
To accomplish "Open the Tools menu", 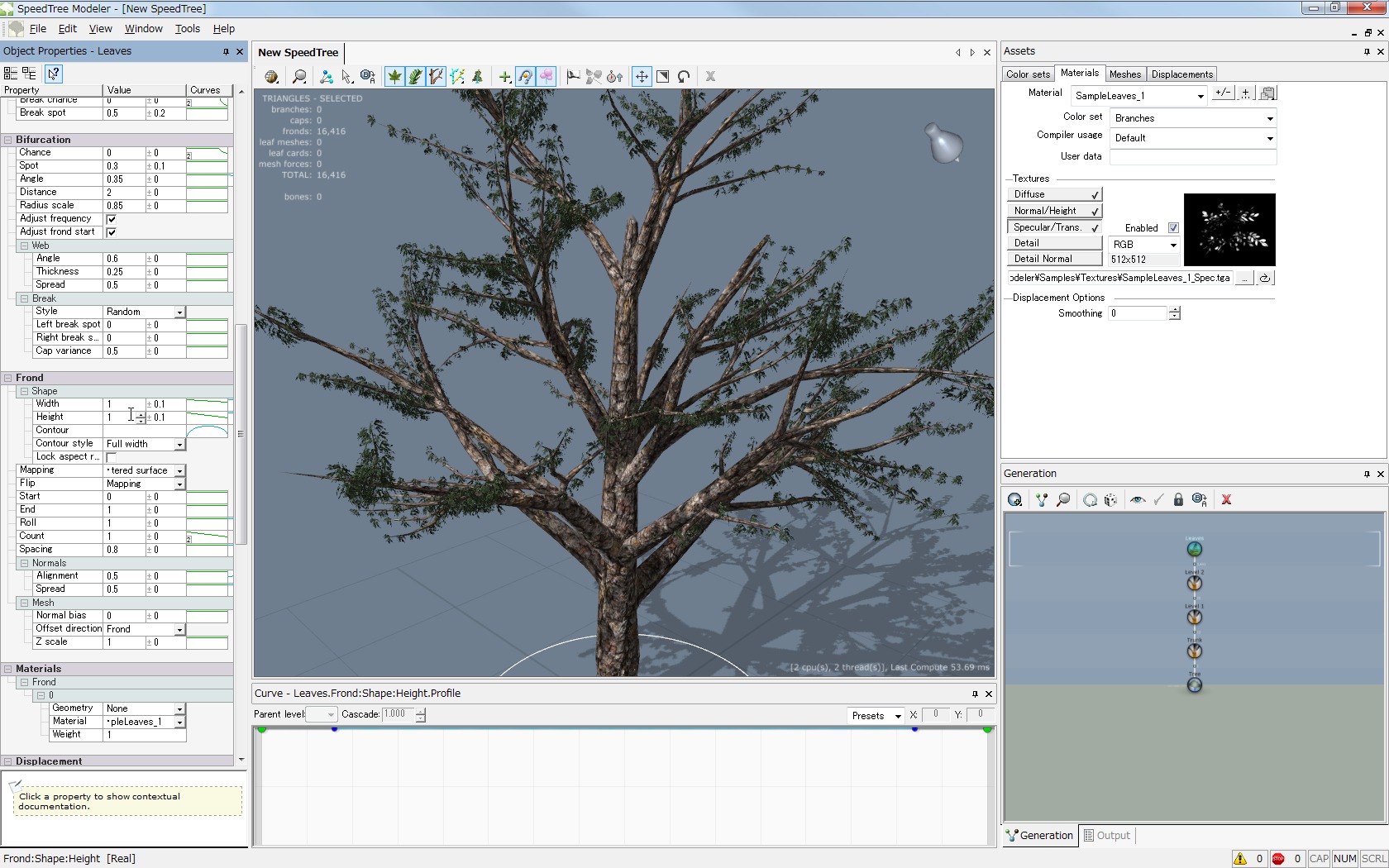I will (187, 28).
